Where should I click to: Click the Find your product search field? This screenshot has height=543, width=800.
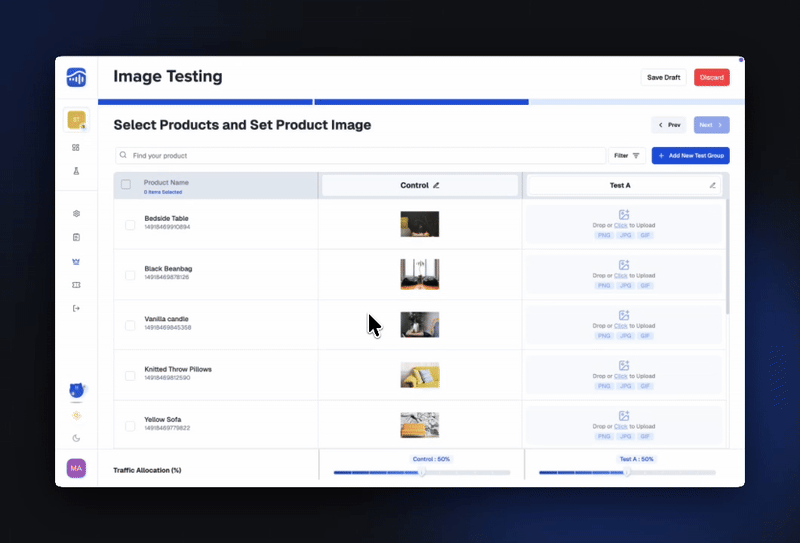pos(361,156)
